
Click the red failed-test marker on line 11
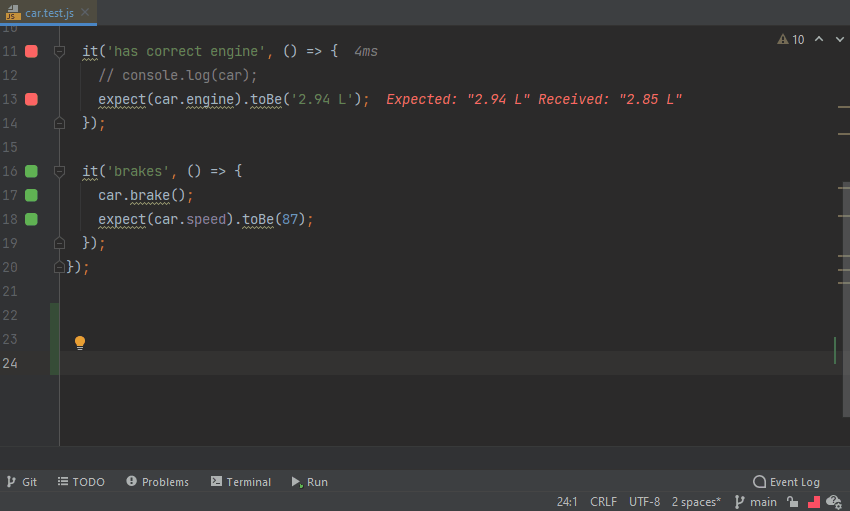click(x=31, y=51)
